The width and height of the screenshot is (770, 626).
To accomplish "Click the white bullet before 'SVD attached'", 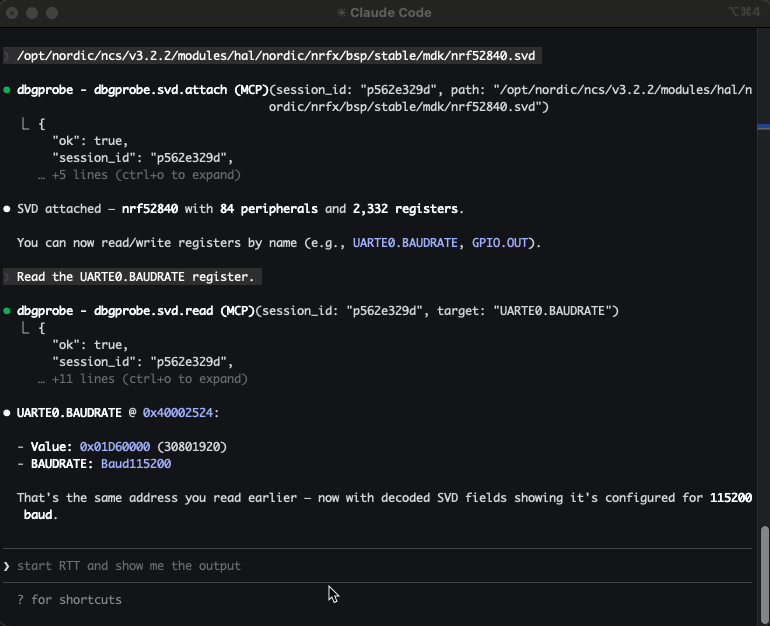I will [7, 209].
